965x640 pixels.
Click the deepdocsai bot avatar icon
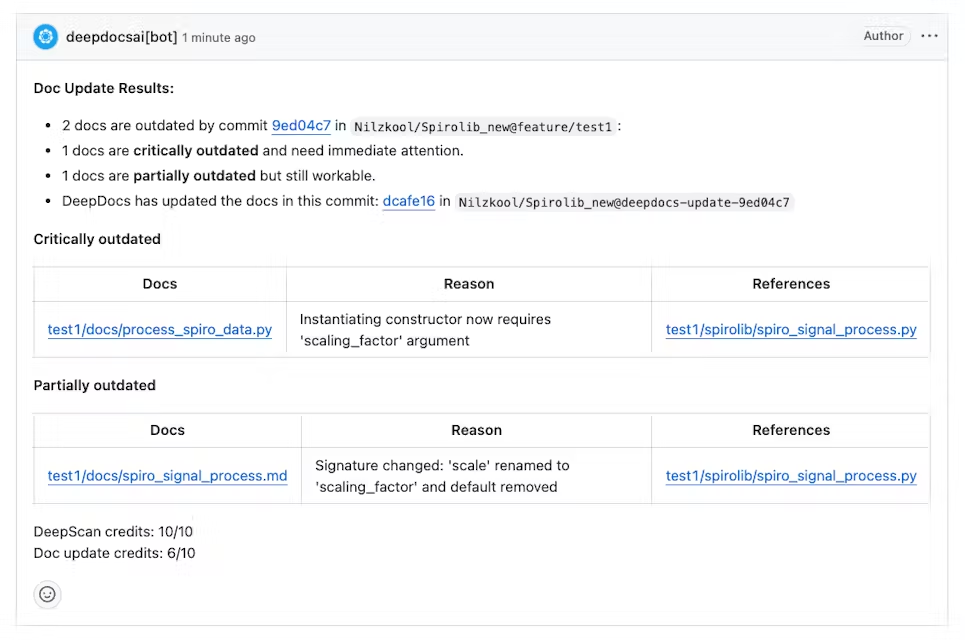[x=46, y=37]
